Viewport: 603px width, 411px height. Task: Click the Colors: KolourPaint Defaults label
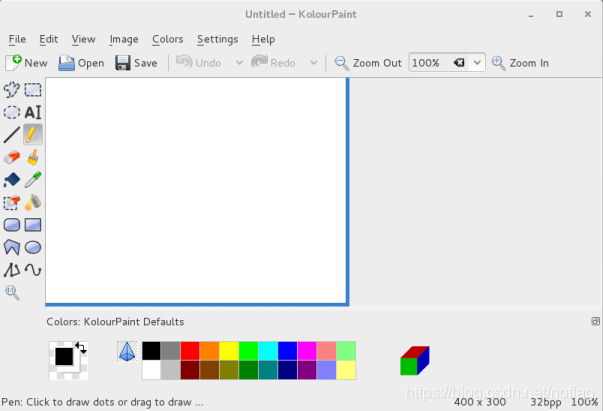115,322
